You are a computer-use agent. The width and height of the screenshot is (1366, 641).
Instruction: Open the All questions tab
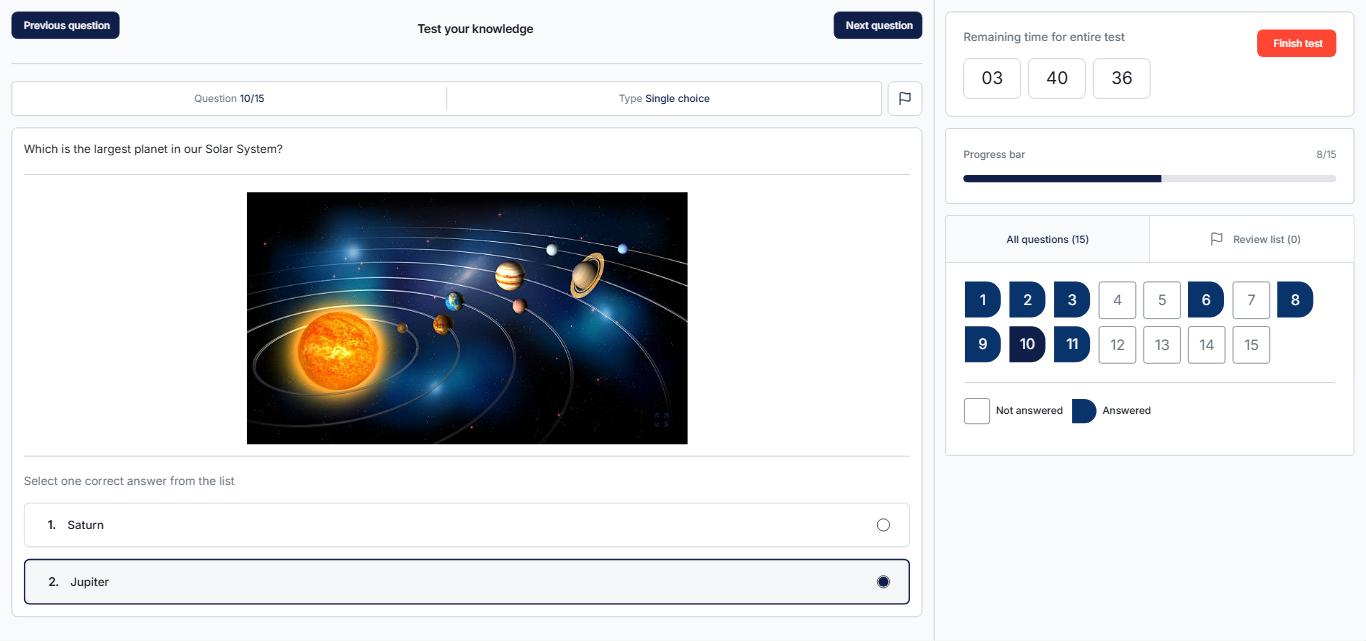tap(1047, 239)
